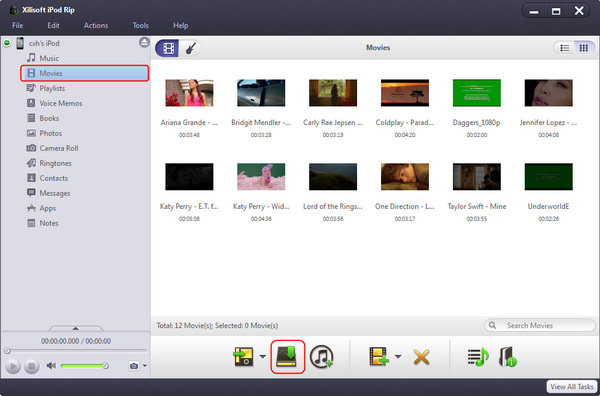Viewport: 600px width, 396px height.
Task: Click the copy to device icon
Action: pyautogui.click(x=243, y=357)
